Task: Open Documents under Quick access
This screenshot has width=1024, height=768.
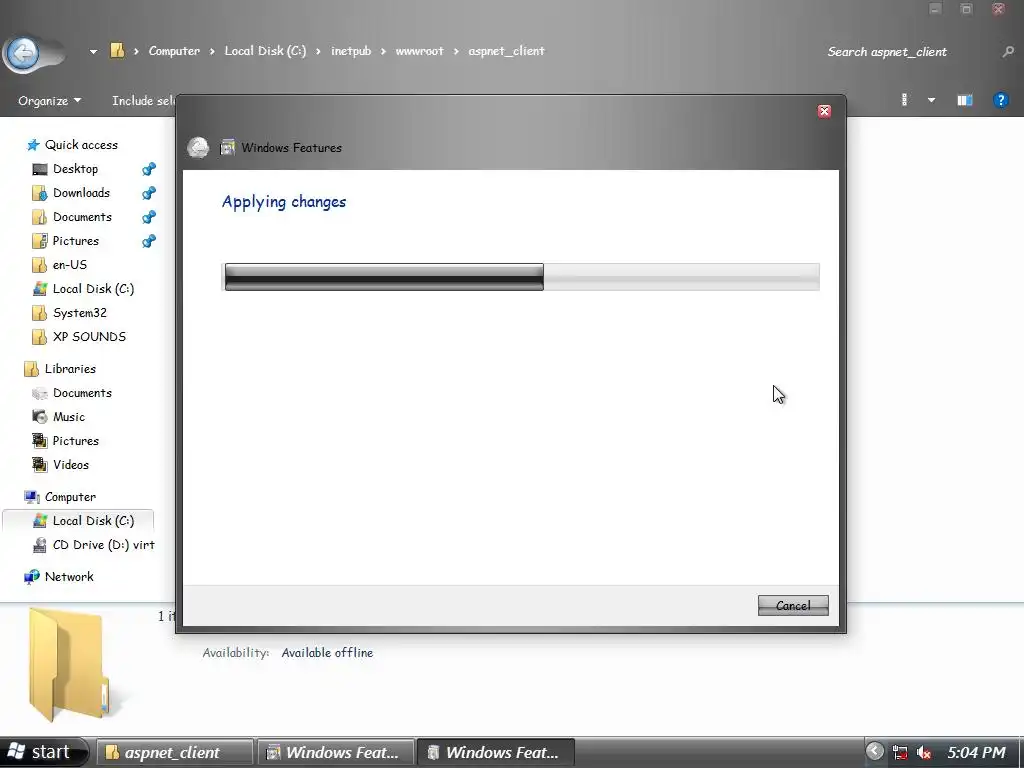Action: [x=82, y=217]
